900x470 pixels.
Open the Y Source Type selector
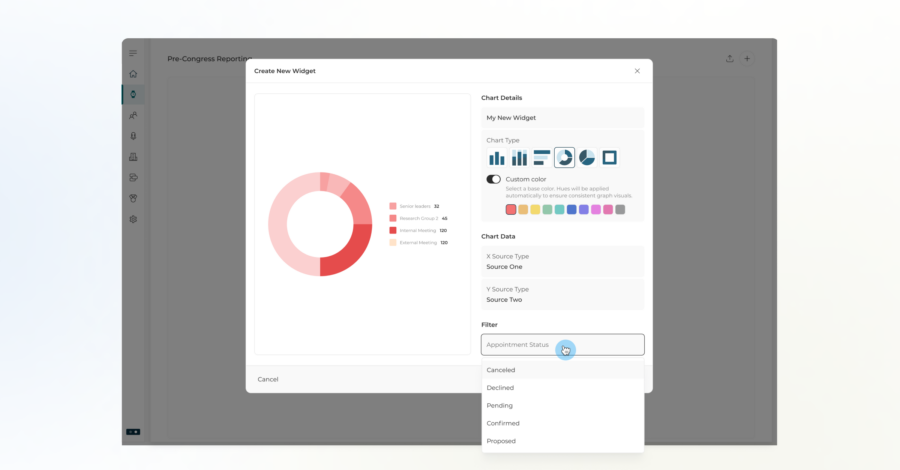pyautogui.click(x=562, y=294)
